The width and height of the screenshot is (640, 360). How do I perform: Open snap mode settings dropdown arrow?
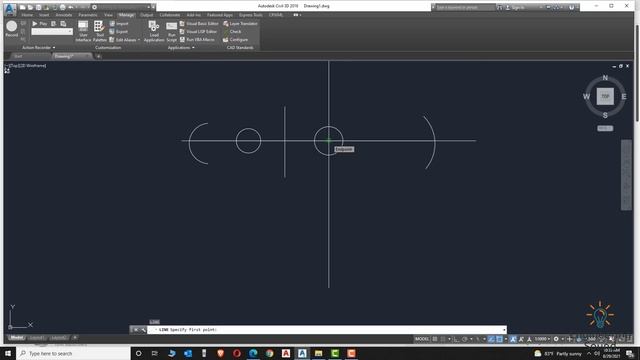tap(449, 339)
